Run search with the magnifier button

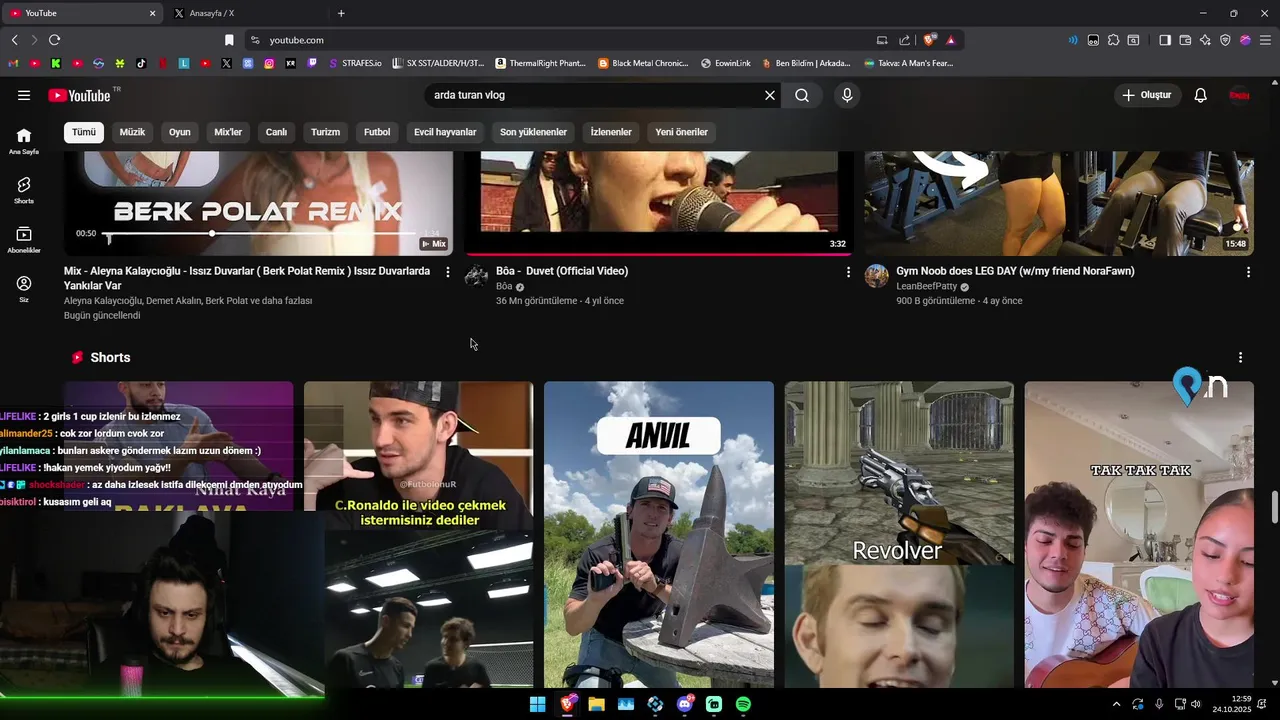pyautogui.click(x=802, y=95)
